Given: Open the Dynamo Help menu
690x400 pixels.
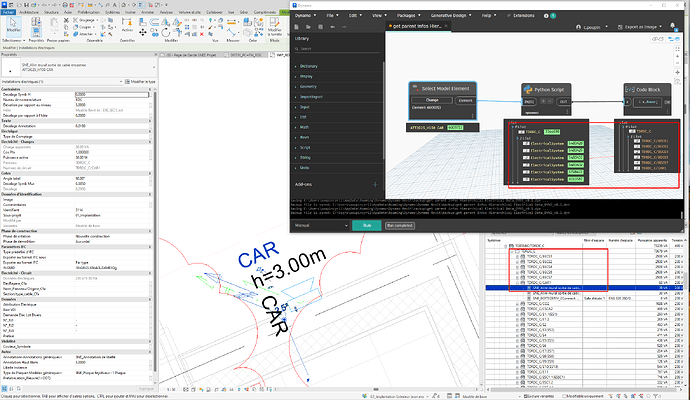Looking at the screenshot, I should click(488, 15).
